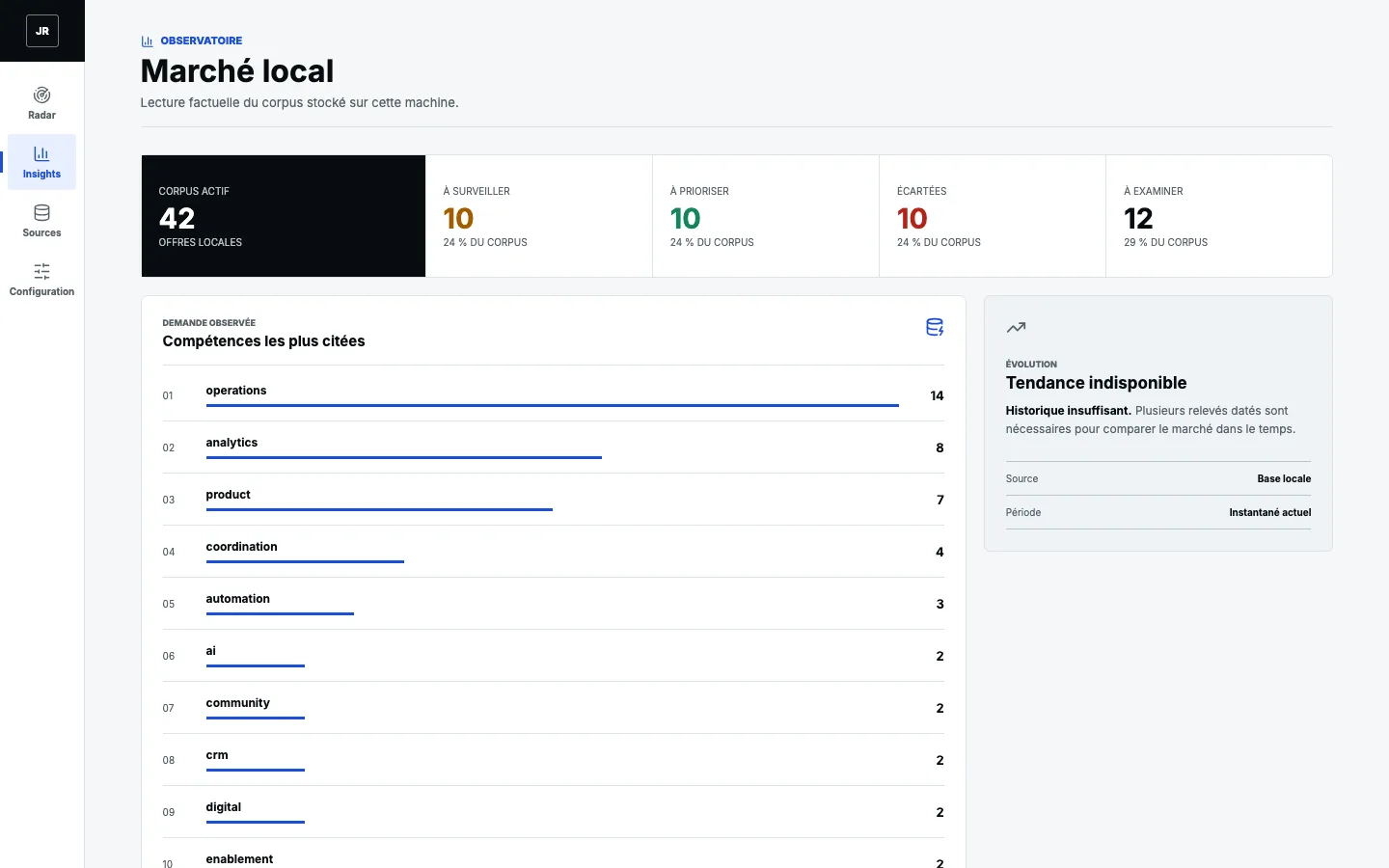Click the analytics skill bar
The image size is (1389, 868).
click(404, 458)
